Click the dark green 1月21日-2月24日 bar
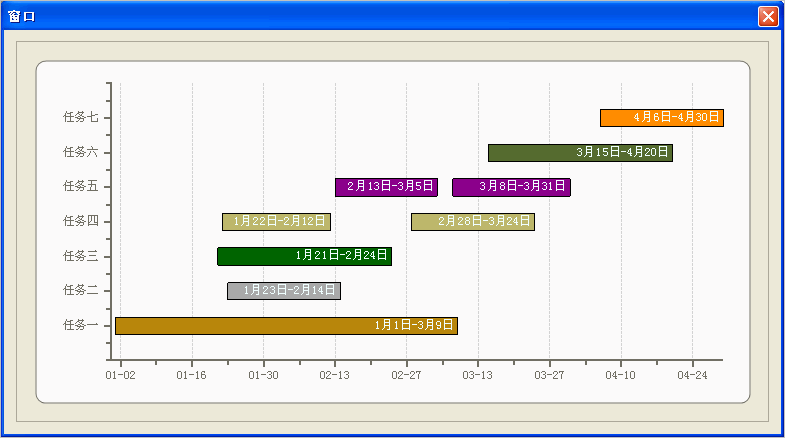The image size is (785, 438). (304, 256)
